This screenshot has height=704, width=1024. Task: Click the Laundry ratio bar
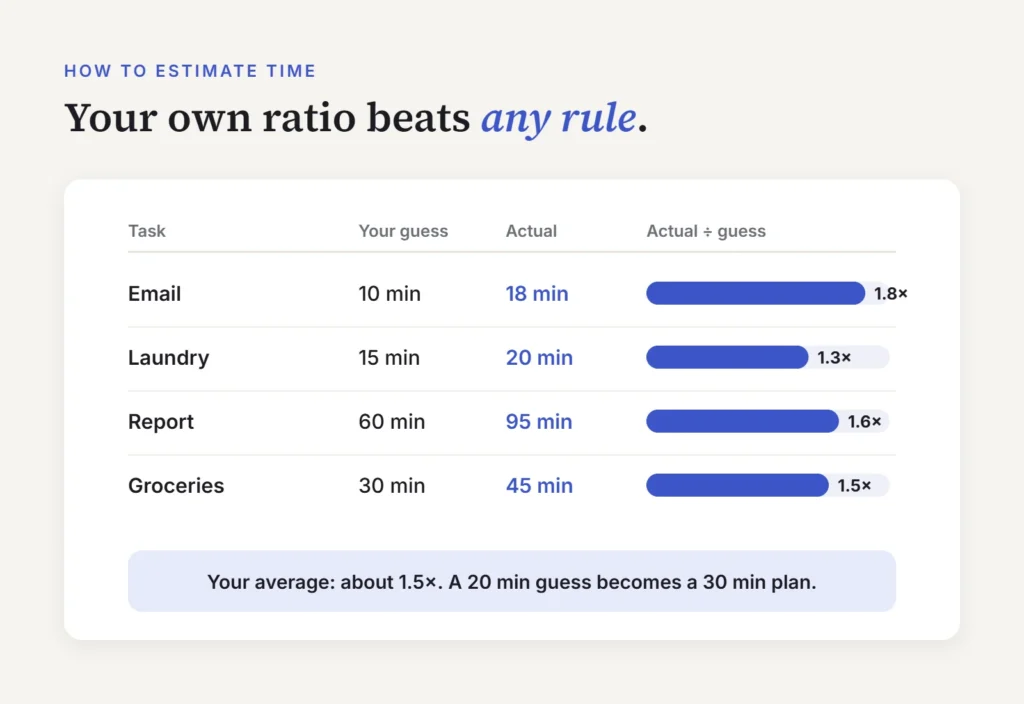727,357
